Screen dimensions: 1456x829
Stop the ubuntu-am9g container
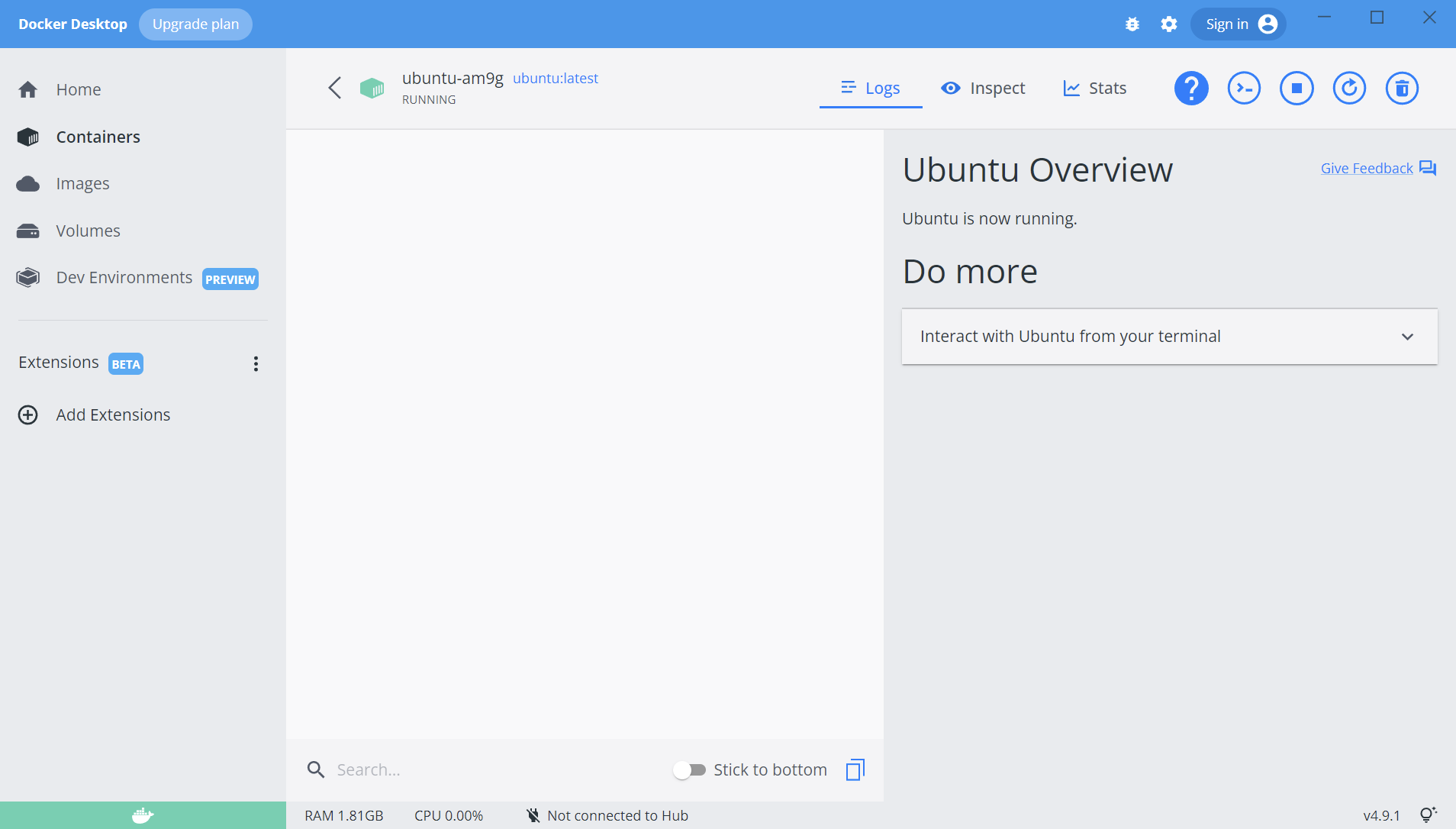click(1297, 88)
